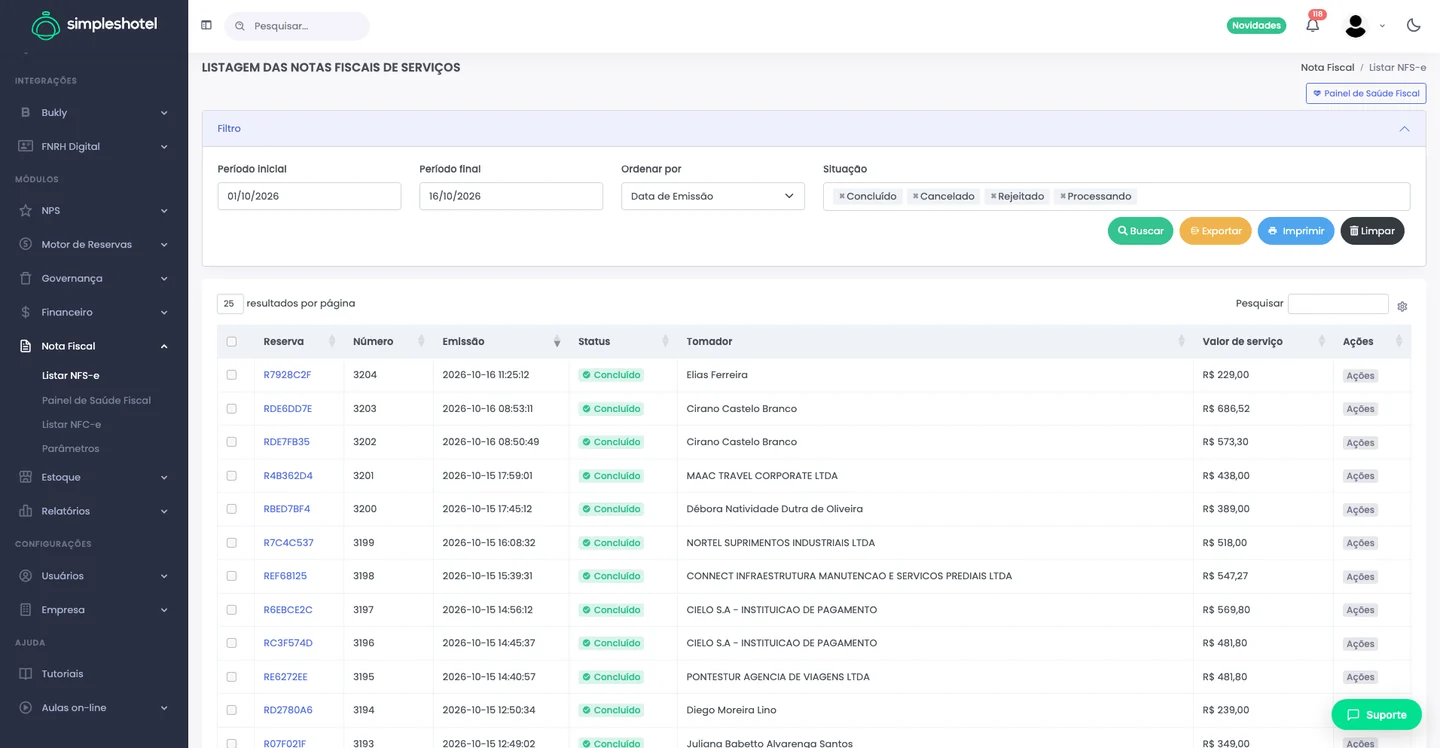Open Painel de Saúde Fiscal submenu item

(x=96, y=400)
